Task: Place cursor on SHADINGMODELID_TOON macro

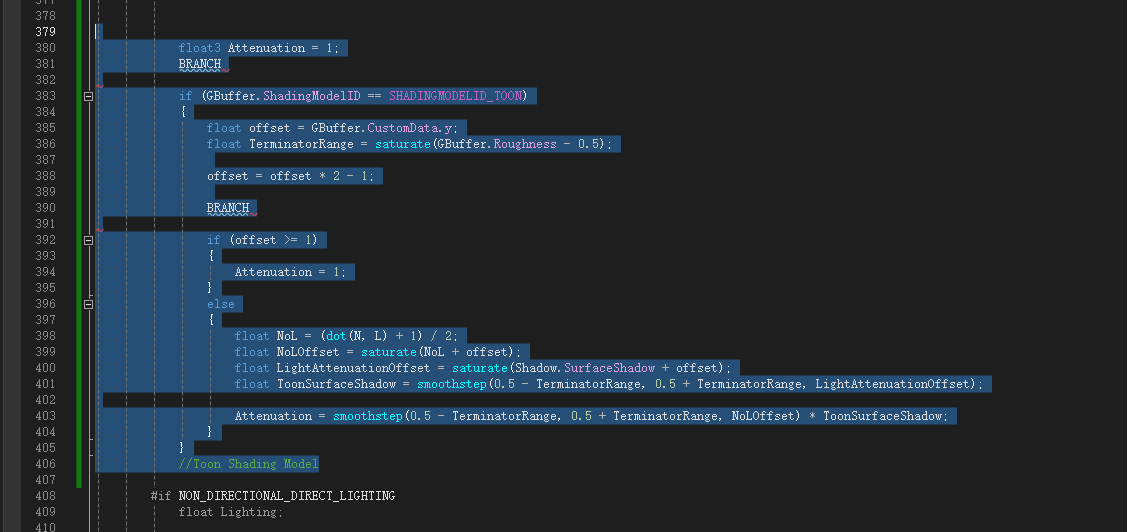Action: [x=458, y=96]
